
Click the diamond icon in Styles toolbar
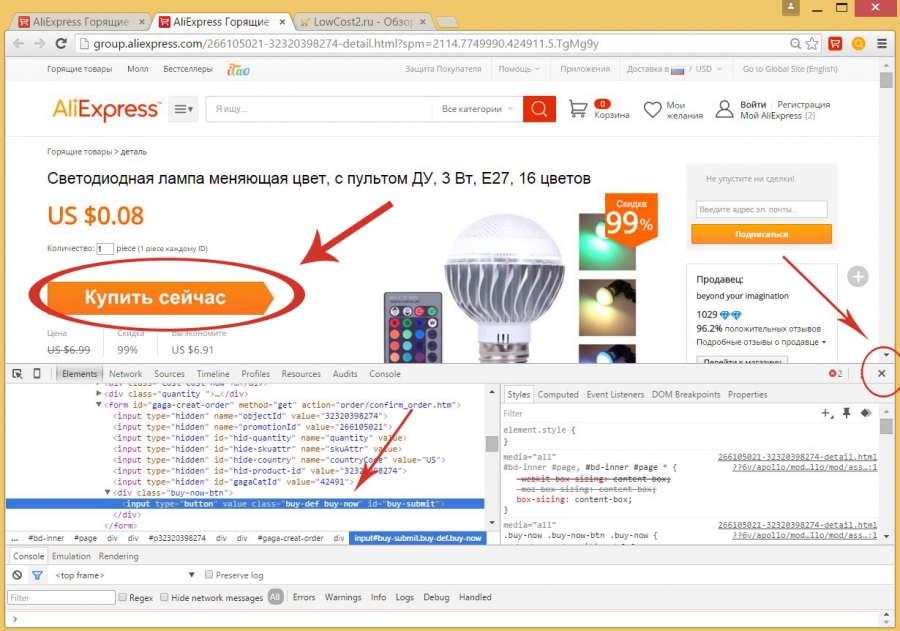[x=866, y=413]
